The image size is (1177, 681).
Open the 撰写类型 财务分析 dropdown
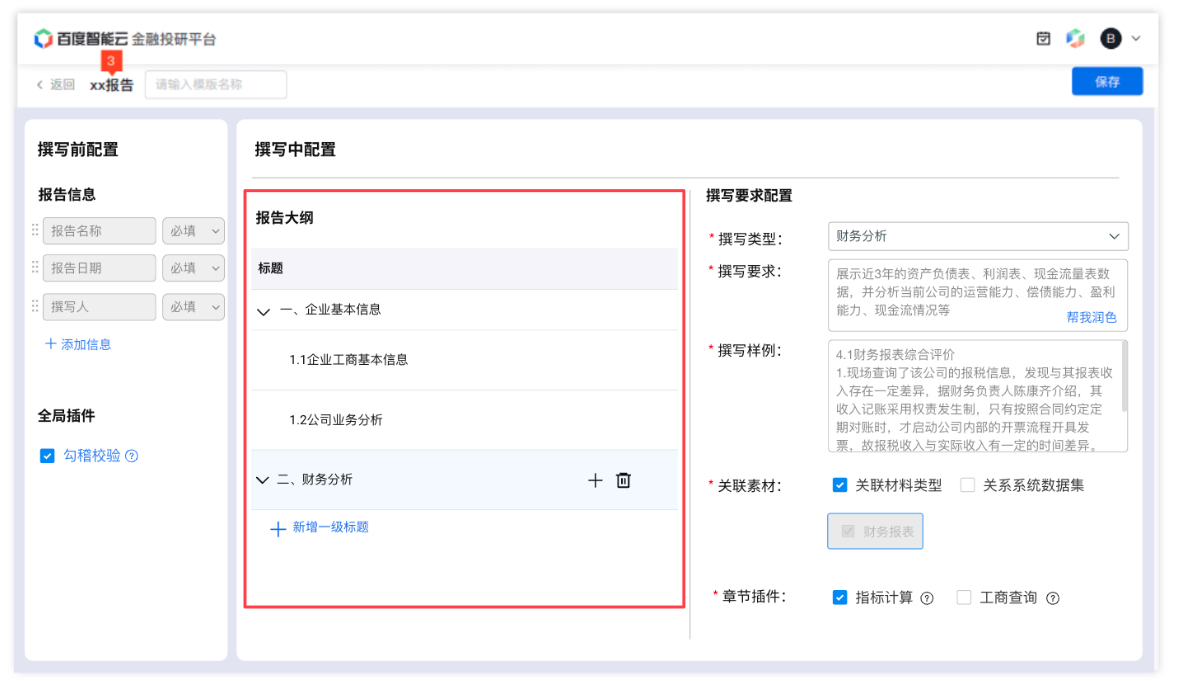(977, 237)
